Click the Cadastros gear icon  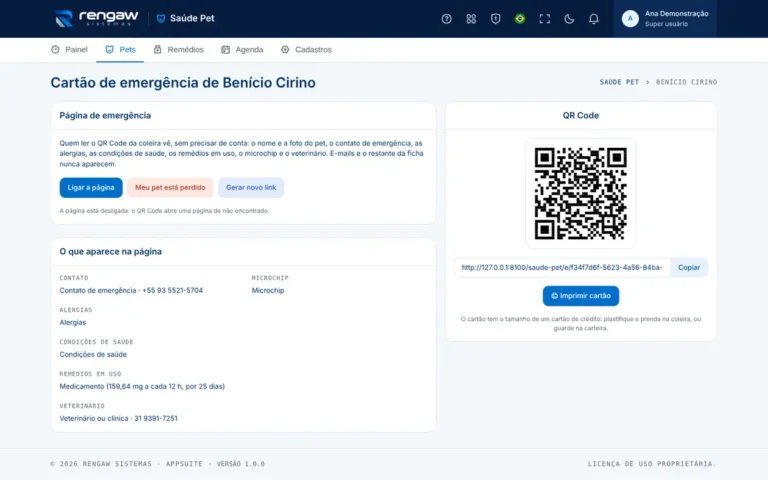click(285, 49)
